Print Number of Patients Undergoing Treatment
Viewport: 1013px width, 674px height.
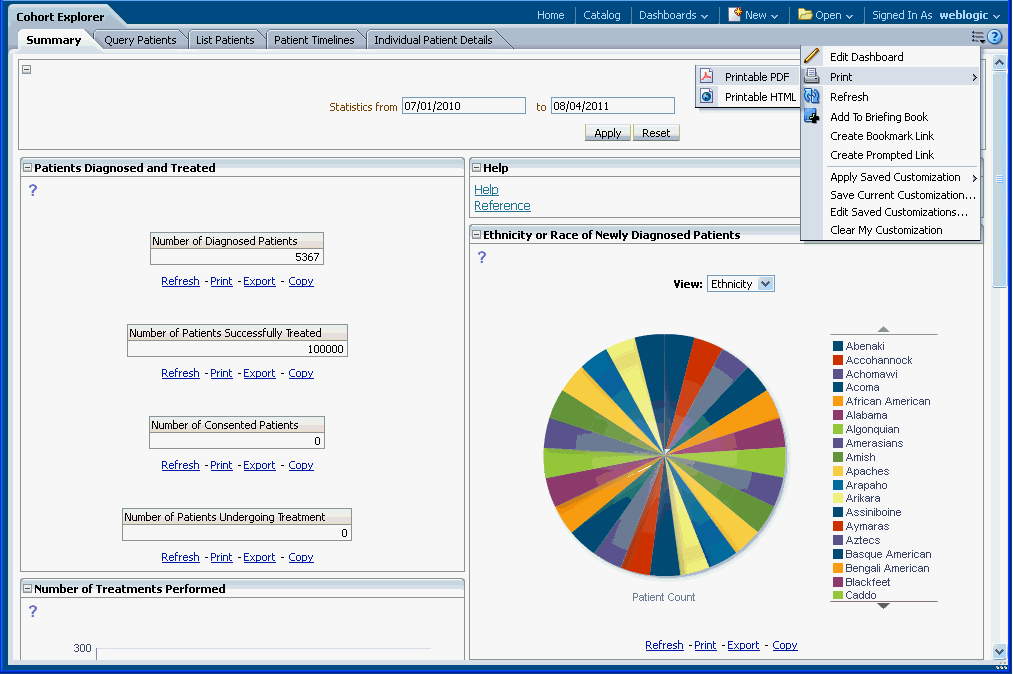tap(221, 556)
